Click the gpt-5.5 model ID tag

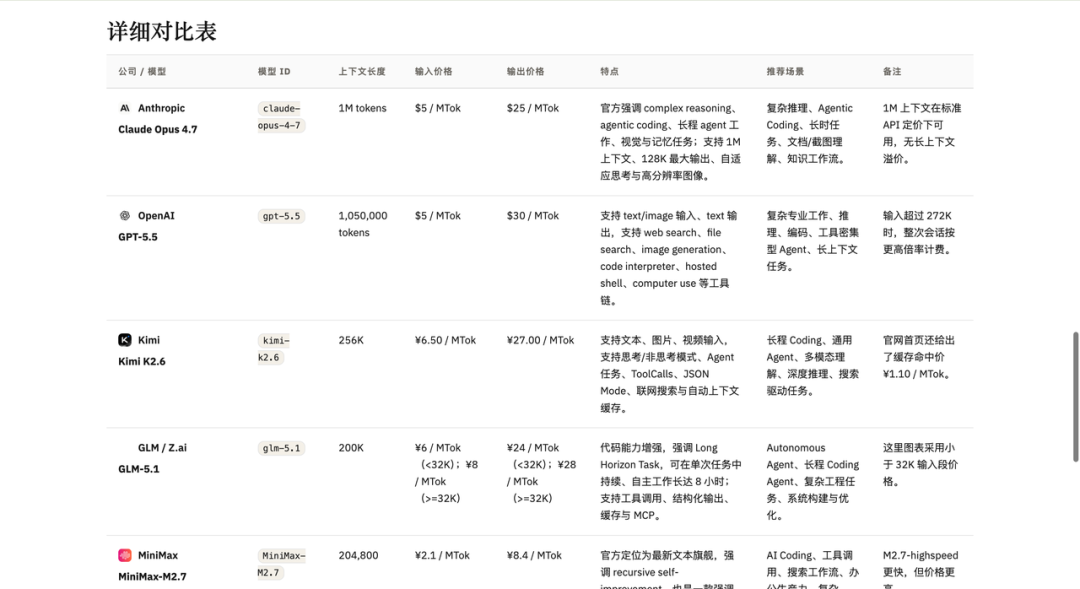coord(281,216)
